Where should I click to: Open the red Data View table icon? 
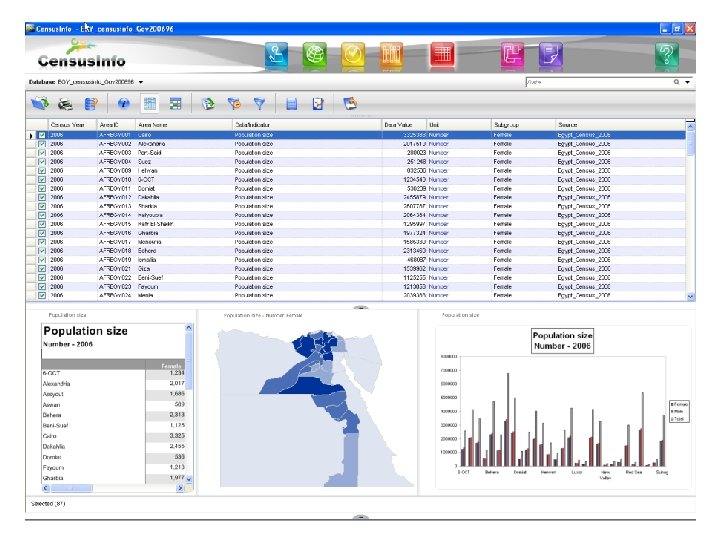442,55
